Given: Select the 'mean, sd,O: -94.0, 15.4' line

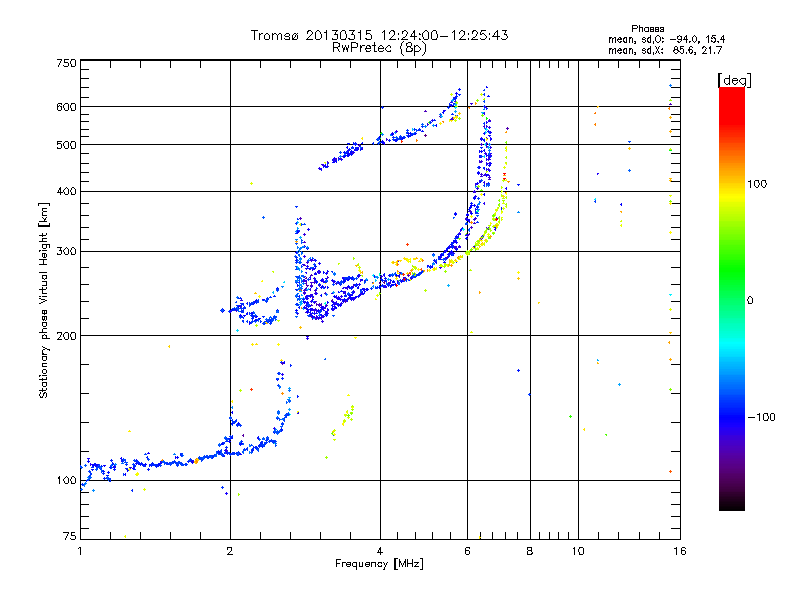Looking at the screenshot, I should point(666,39).
